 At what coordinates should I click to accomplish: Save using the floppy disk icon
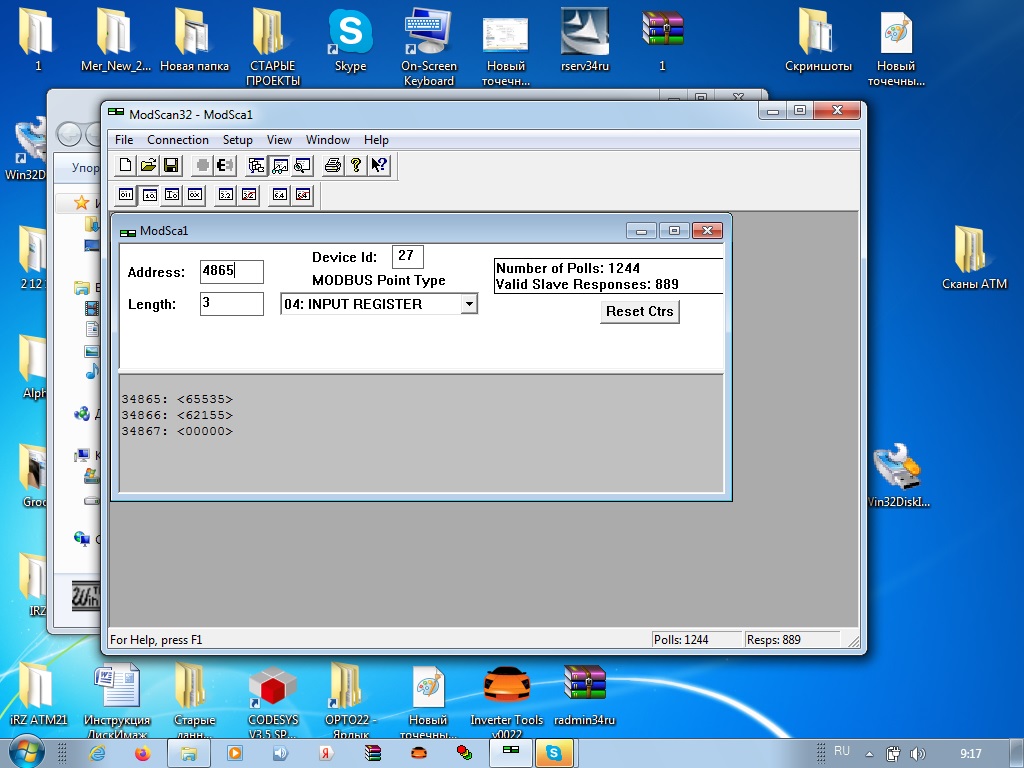(x=170, y=165)
